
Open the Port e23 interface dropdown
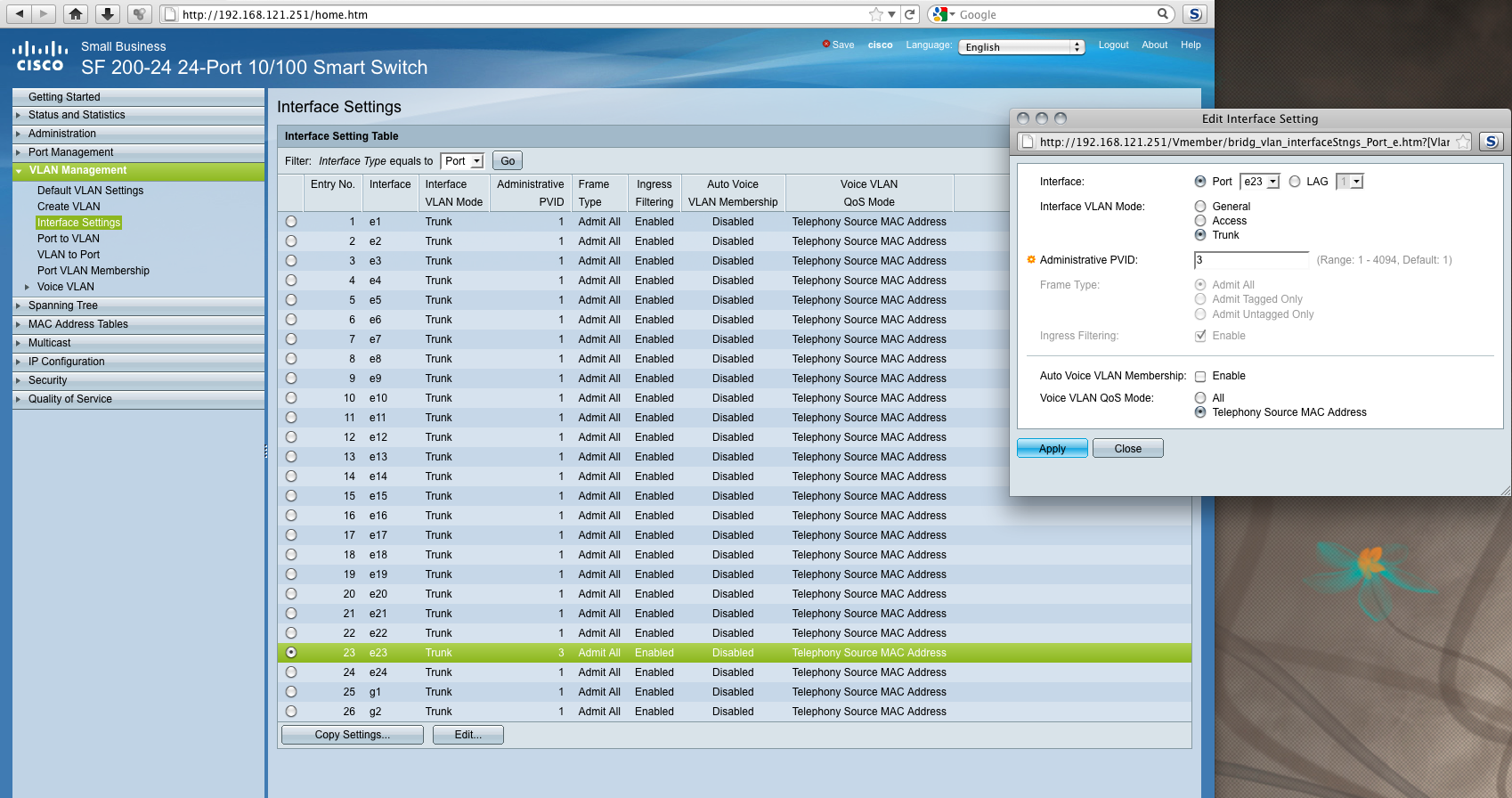coord(1260,182)
